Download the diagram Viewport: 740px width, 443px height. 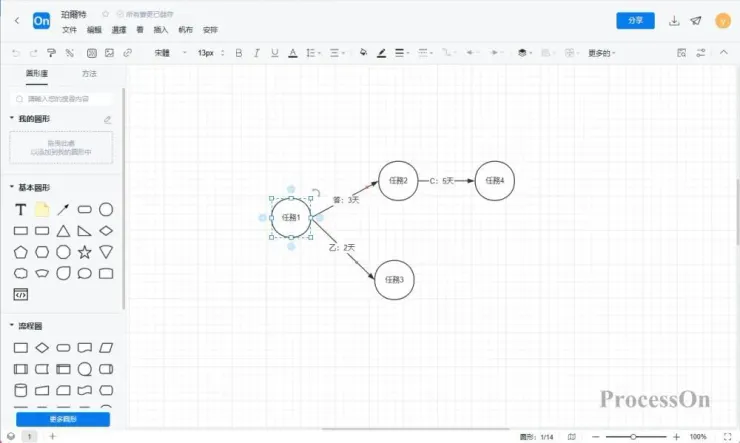(674, 21)
